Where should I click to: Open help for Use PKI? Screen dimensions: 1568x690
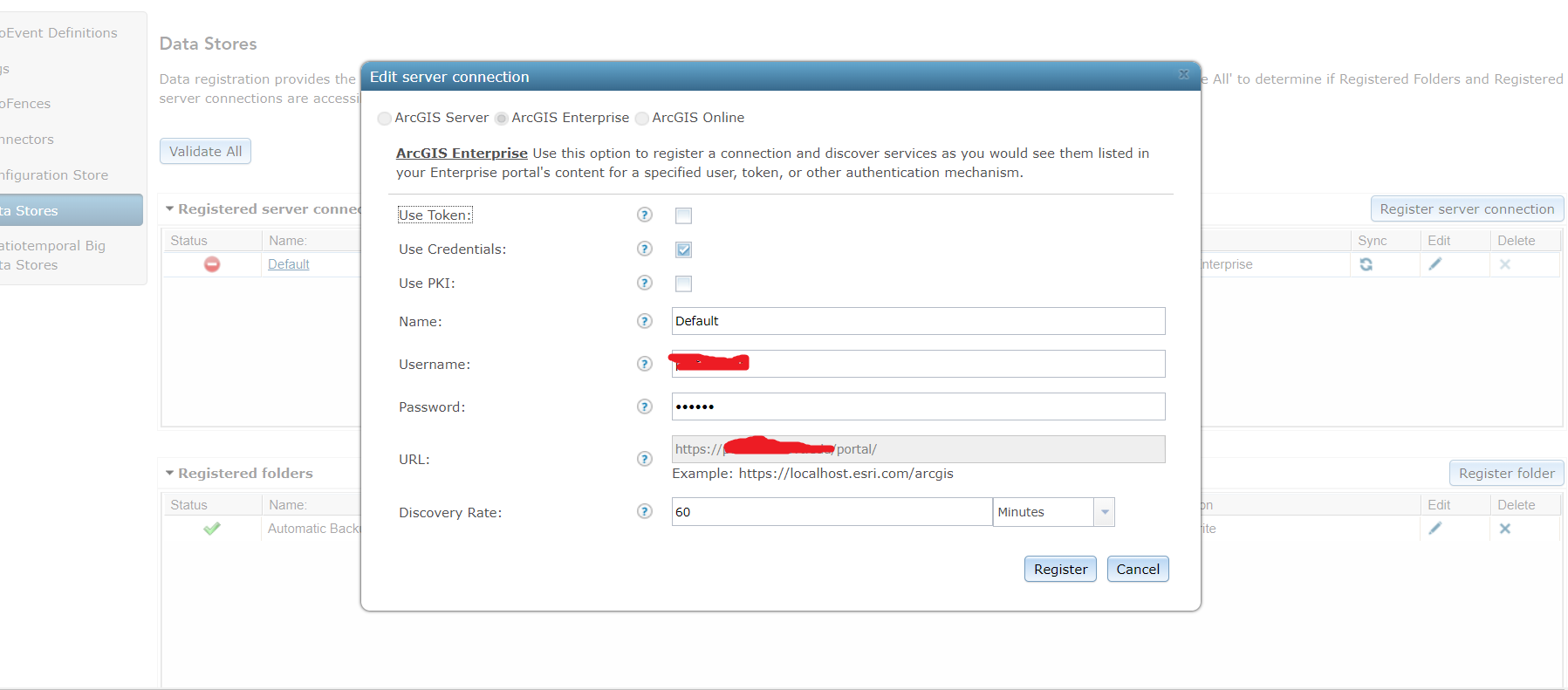[x=645, y=283]
